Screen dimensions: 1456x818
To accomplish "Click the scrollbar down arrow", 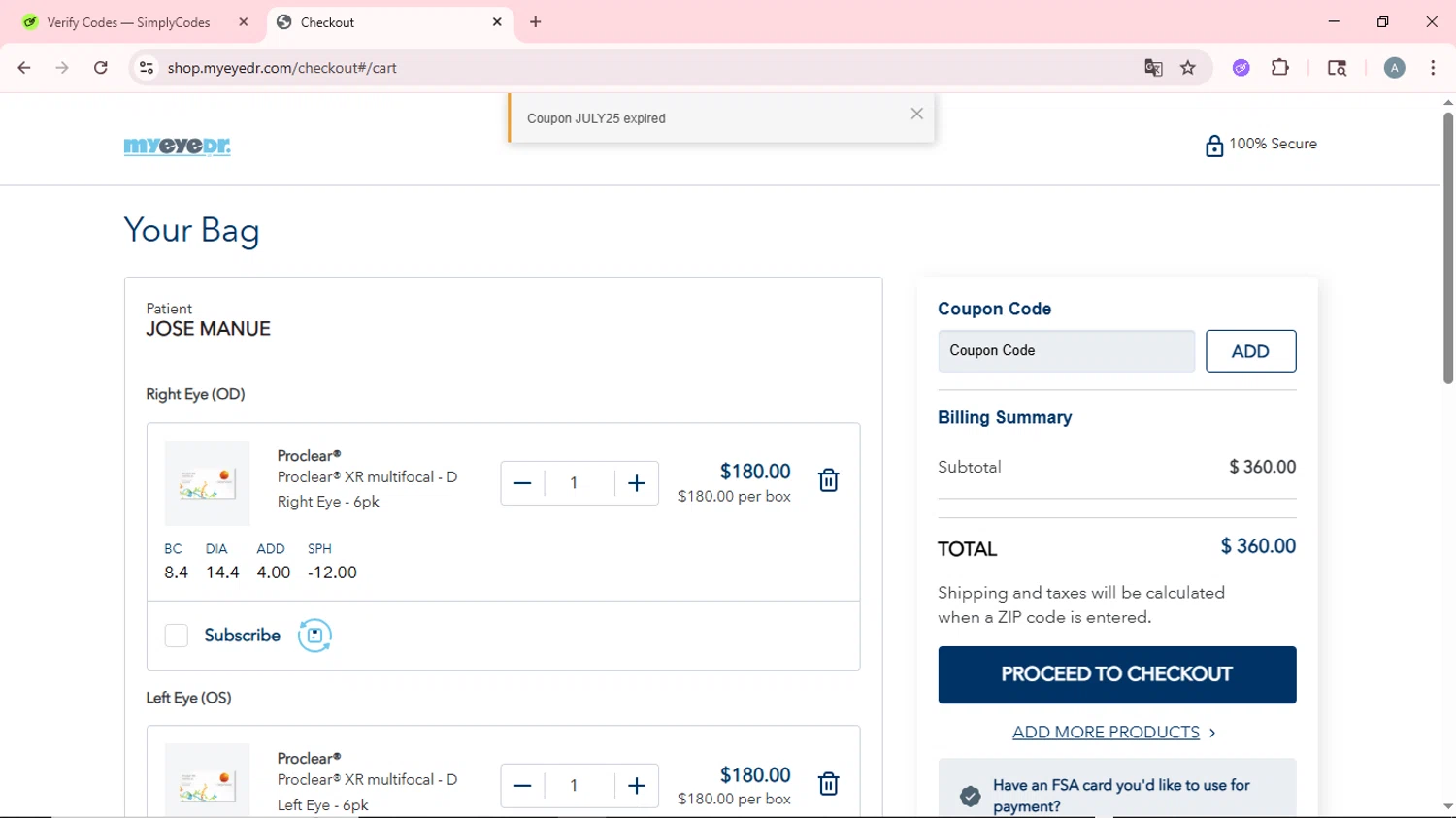I will [x=1448, y=806].
